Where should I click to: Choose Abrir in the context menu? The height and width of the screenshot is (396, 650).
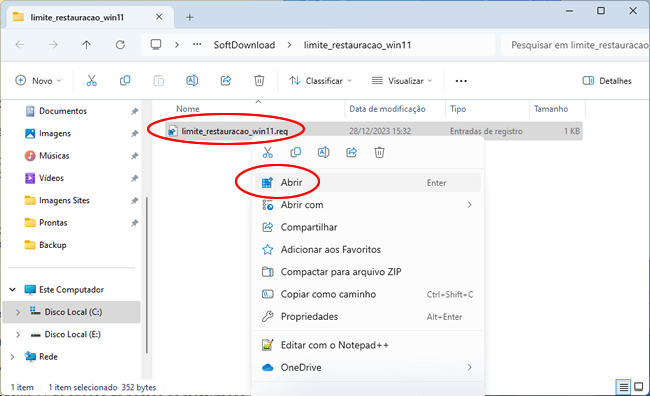click(x=368, y=182)
